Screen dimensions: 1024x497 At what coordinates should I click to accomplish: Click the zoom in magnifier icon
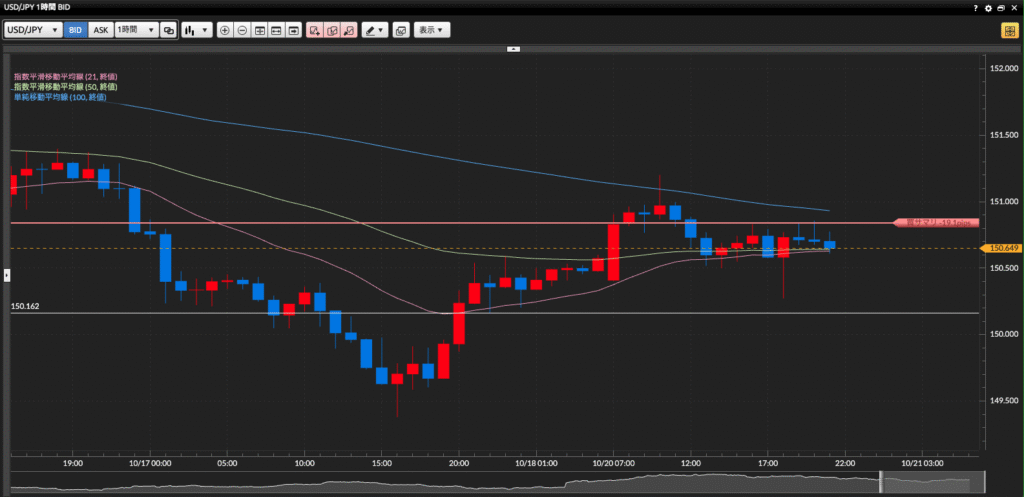(x=224, y=30)
